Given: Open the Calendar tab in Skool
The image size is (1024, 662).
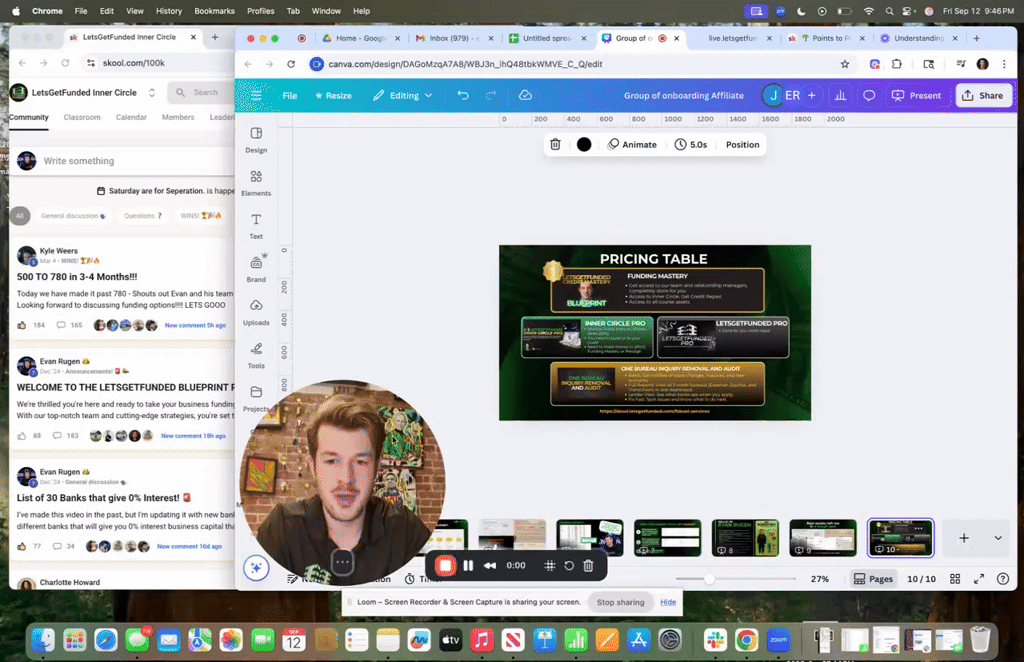Looking at the screenshot, I should 131,118.
